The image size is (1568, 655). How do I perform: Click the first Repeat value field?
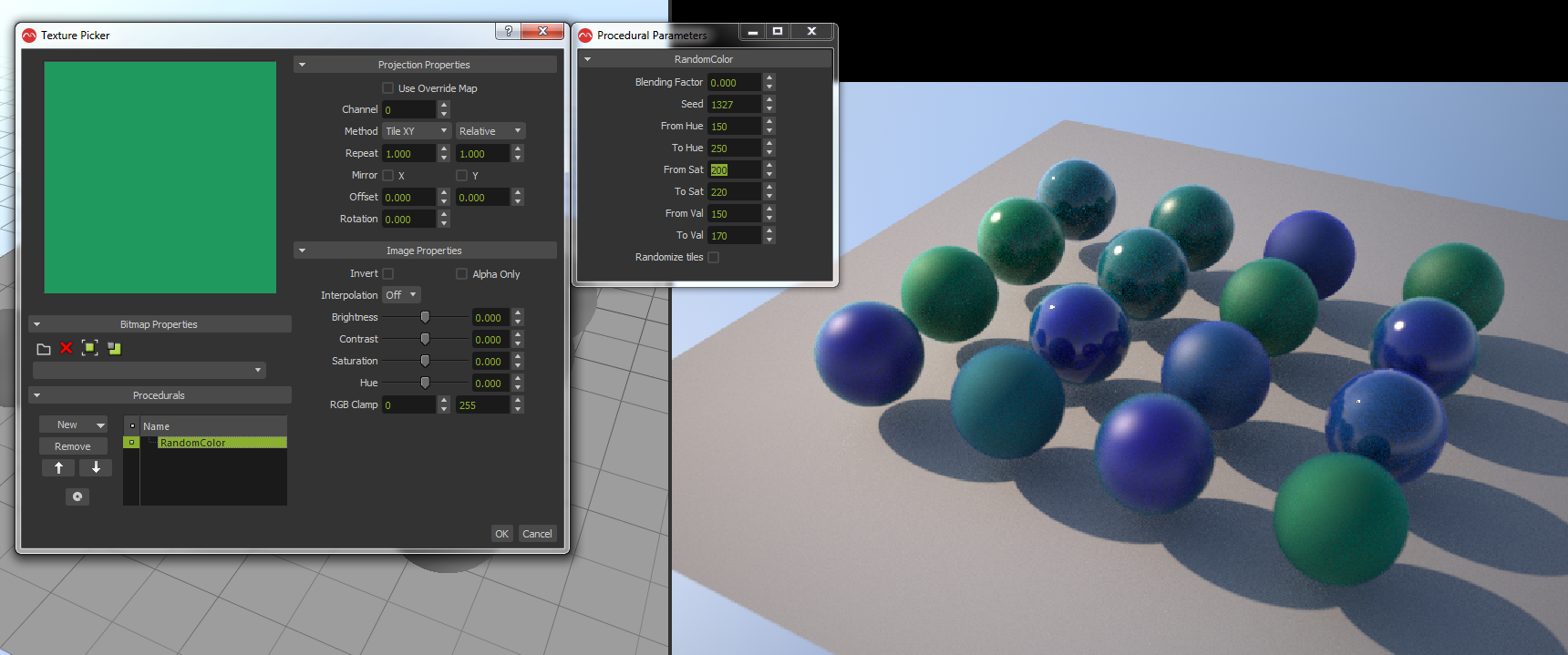coord(409,153)
